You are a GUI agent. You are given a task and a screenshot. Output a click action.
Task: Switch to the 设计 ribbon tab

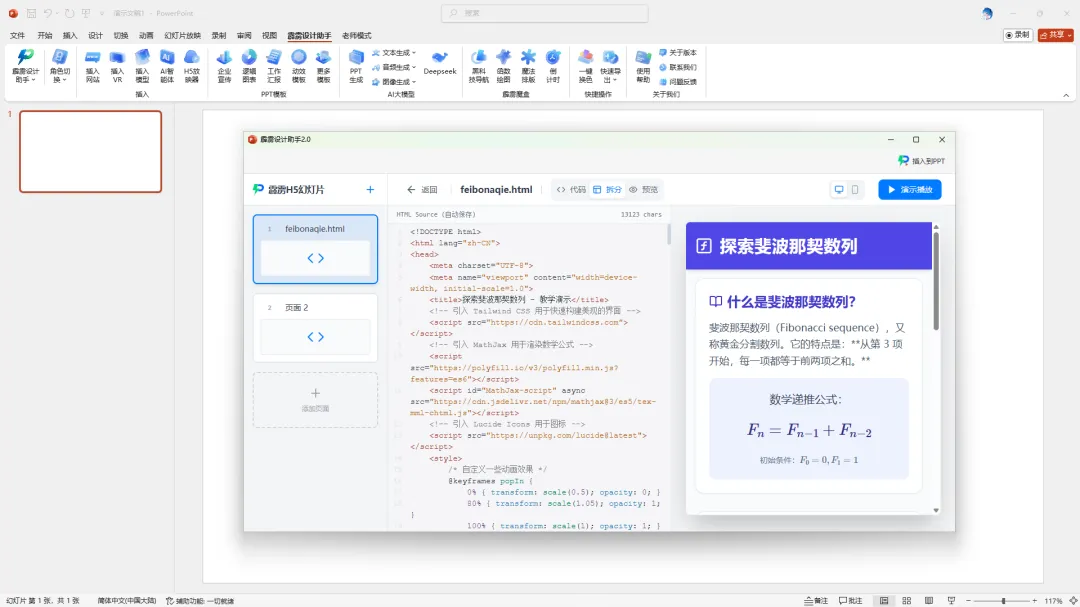(95, 35)
